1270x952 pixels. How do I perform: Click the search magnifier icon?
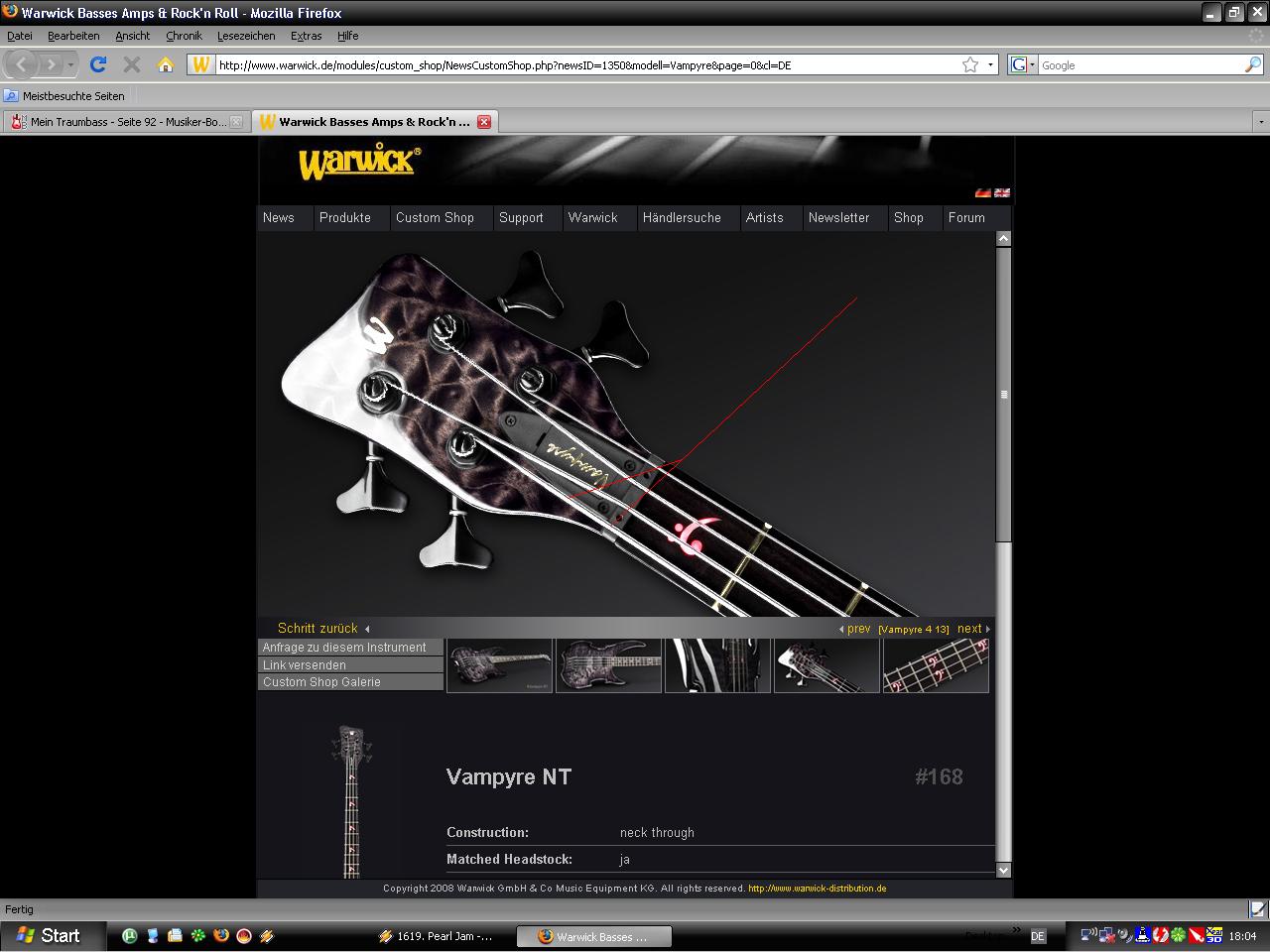coord(1253,64)
